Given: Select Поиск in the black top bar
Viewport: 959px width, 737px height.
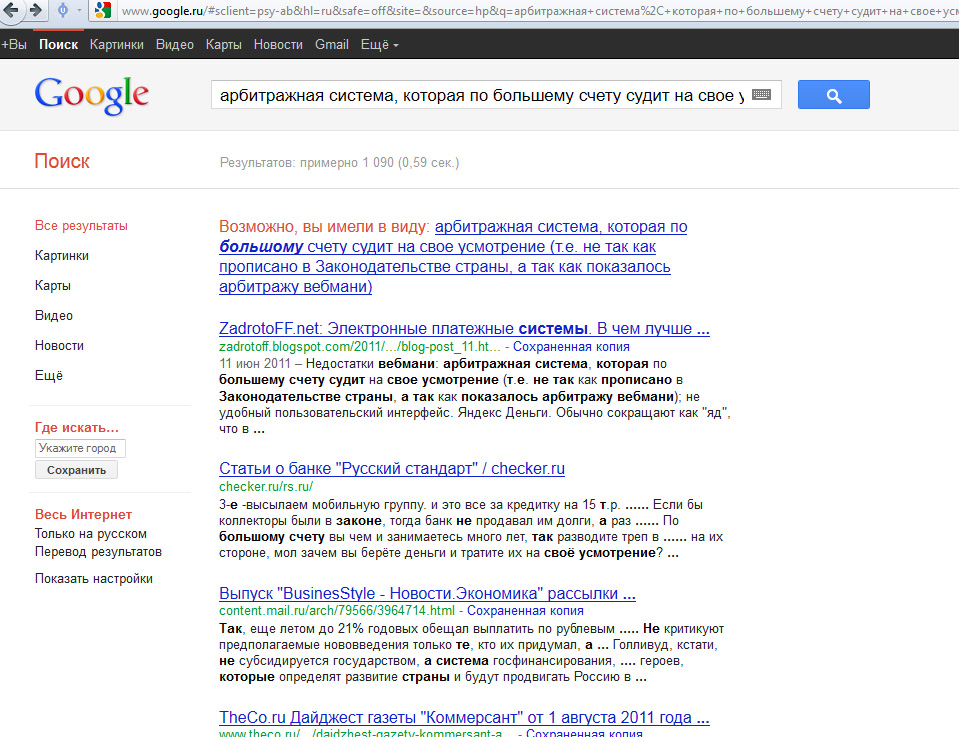Looking at the screenshot, I should coord(59,45).
